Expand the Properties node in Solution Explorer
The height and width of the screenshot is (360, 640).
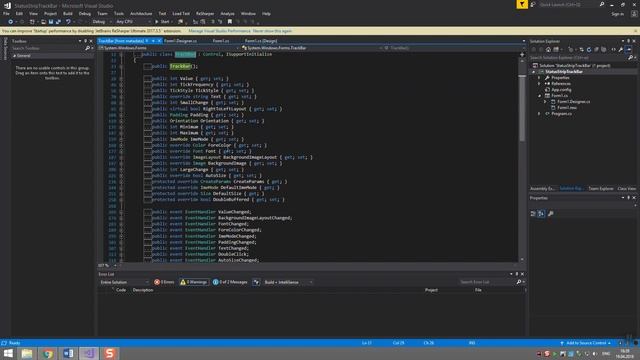pos(539,78)
